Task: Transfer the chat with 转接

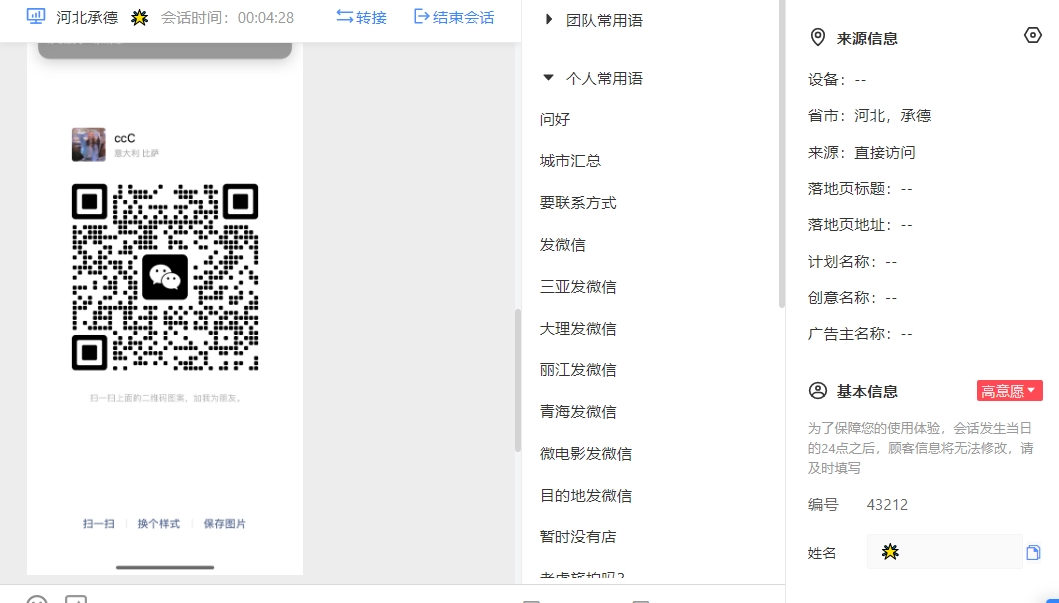Action: pos(361,18)
